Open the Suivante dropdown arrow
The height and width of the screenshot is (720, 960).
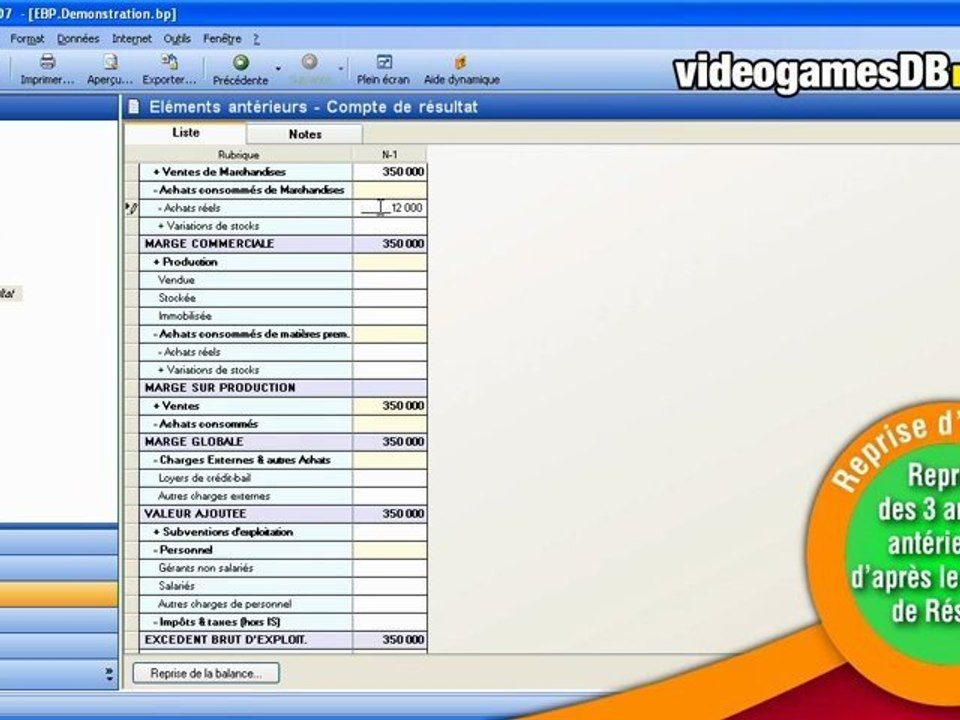(x=341, y=69)
